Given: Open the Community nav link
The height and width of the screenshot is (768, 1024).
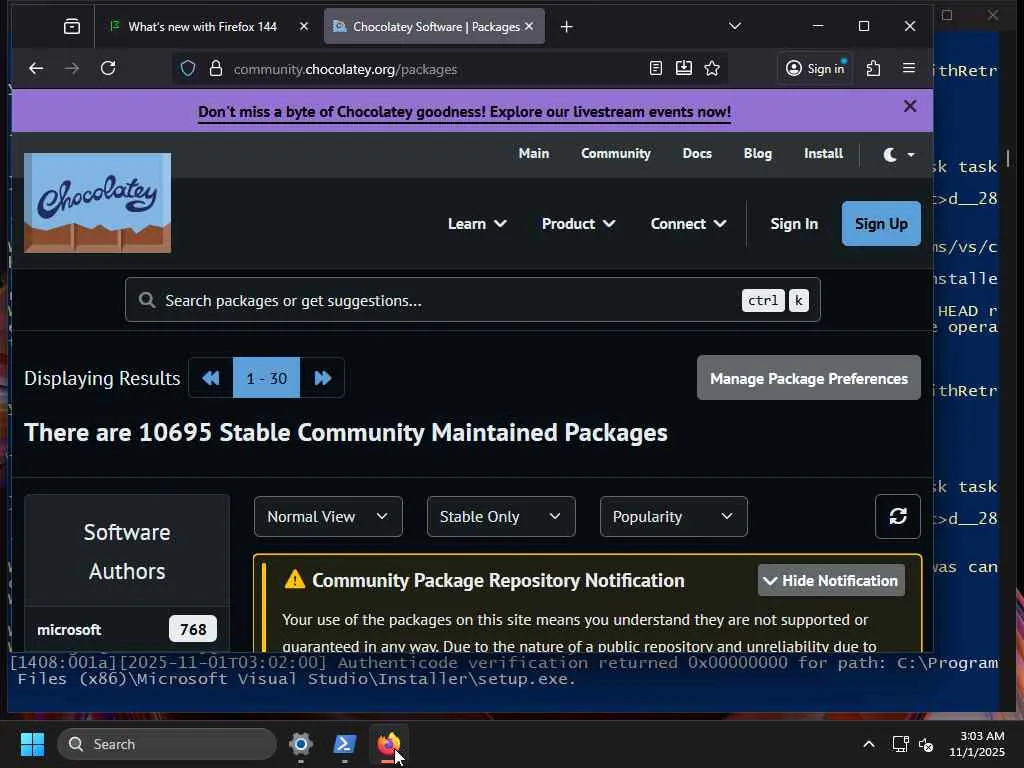Looking at the screenshot, I should [616, 153].
